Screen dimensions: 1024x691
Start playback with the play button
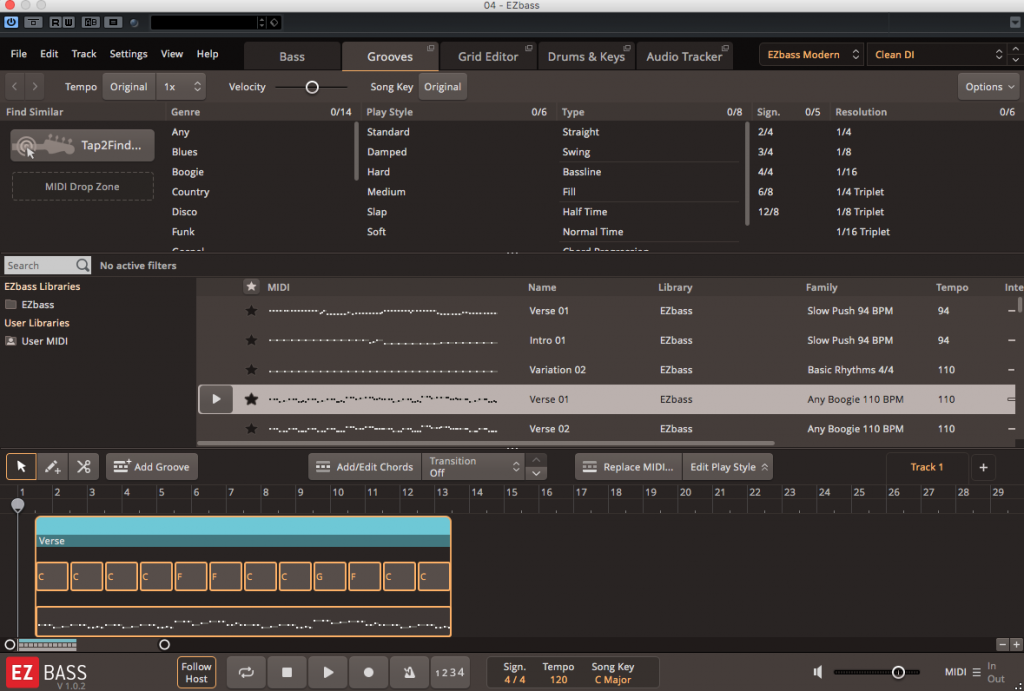328,672
